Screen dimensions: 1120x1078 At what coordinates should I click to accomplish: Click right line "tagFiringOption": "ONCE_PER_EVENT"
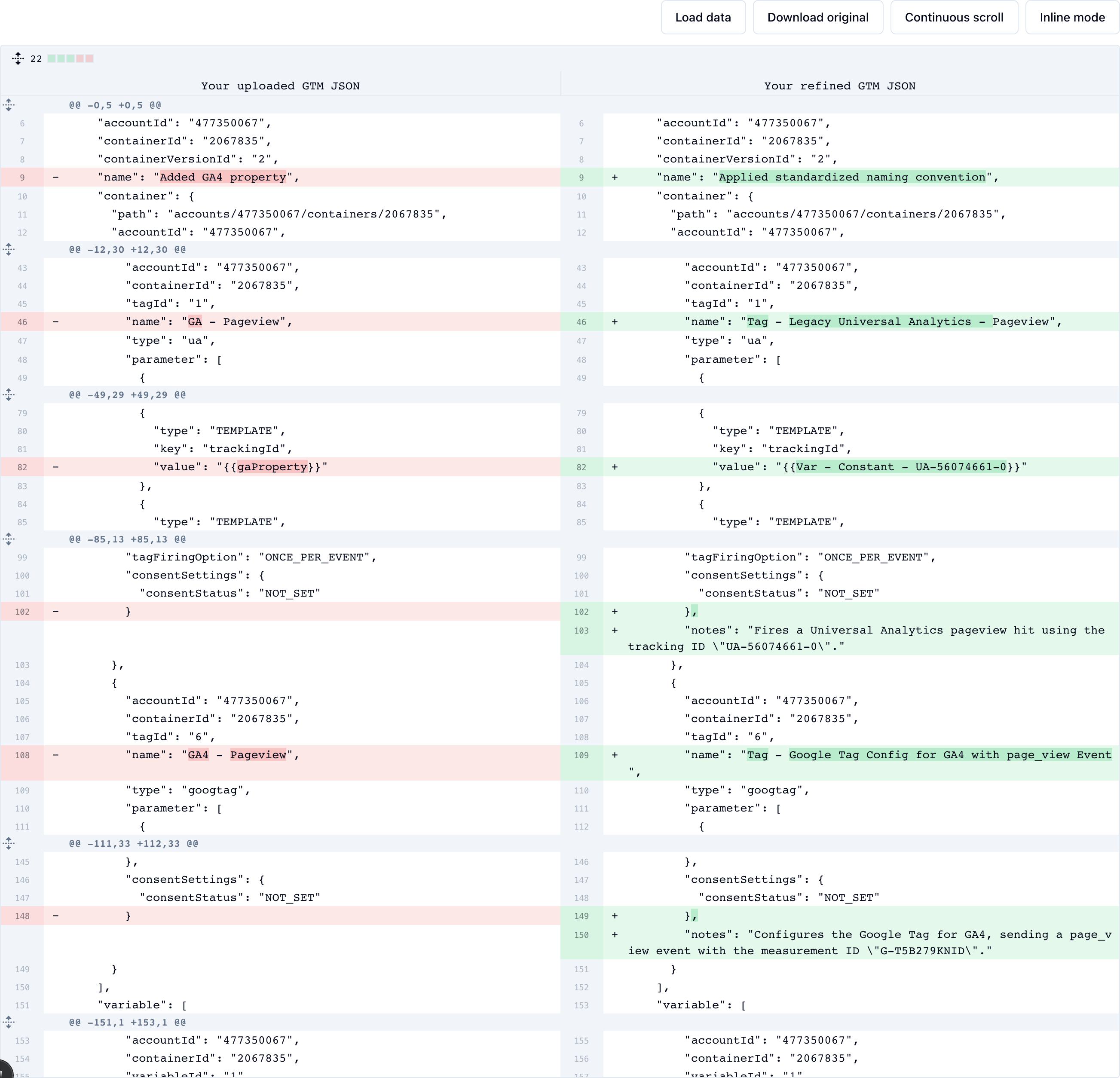[810, 557]
